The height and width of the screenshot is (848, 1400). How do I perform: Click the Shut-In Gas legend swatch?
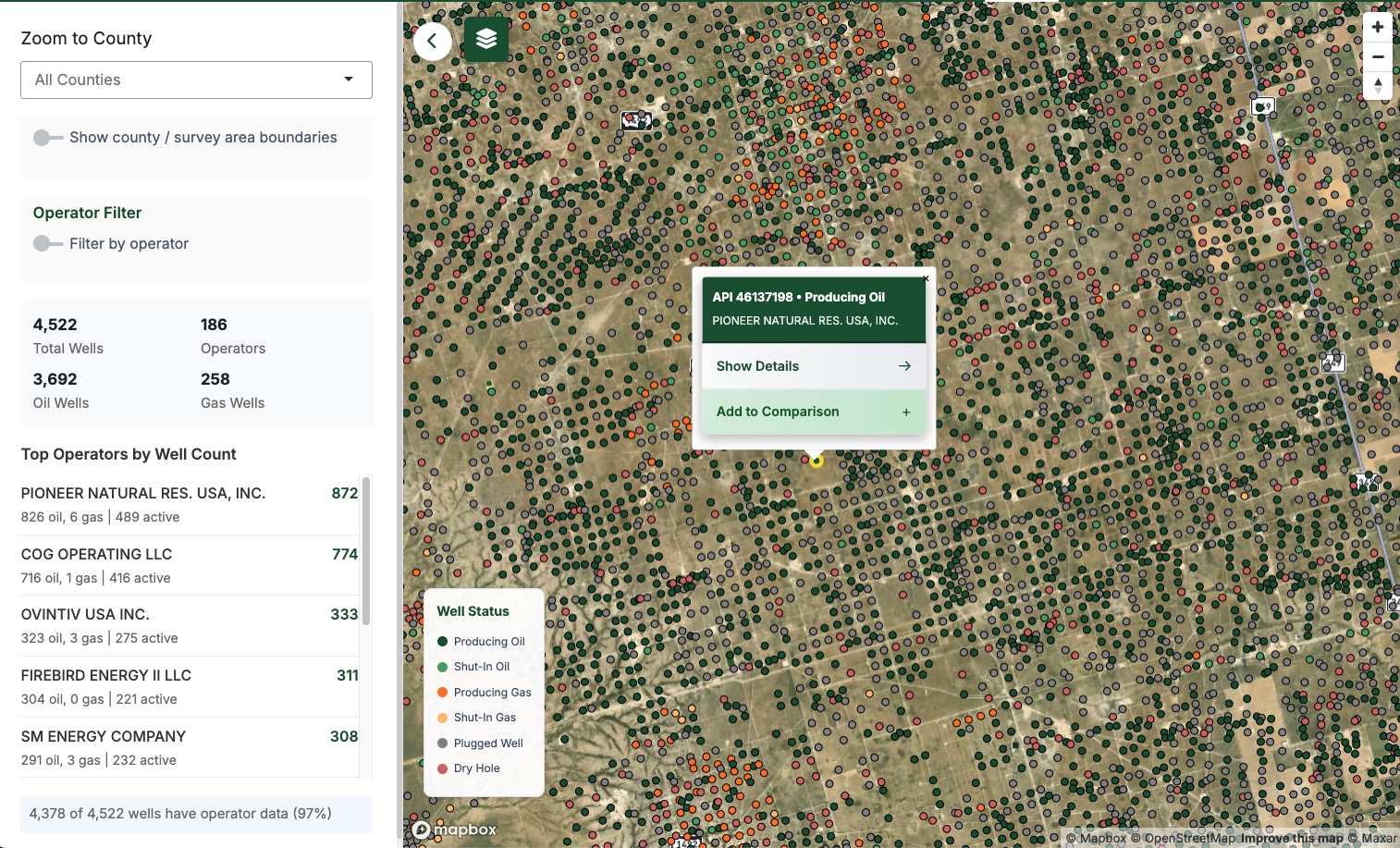[x=442, y=718]
